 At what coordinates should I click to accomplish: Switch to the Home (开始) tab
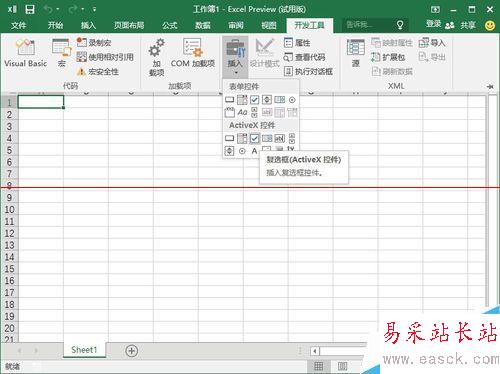(55, 25)
